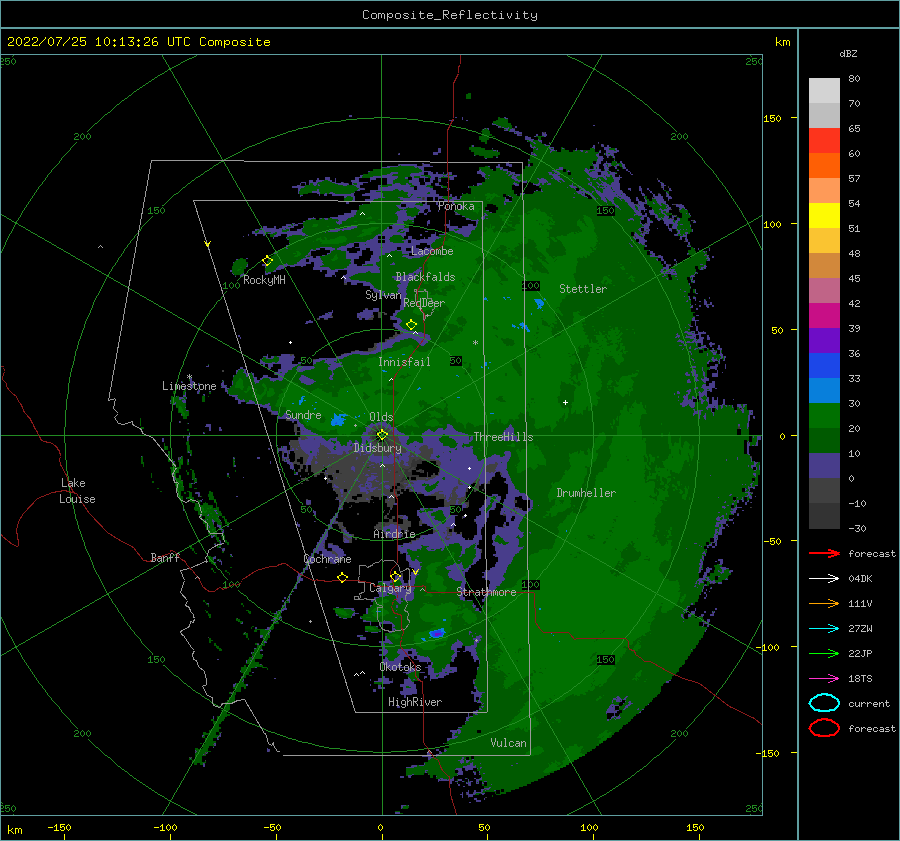Click the purple 36 dBZ color swatch
Screen dimensions: 900x841
click(824, 340)
